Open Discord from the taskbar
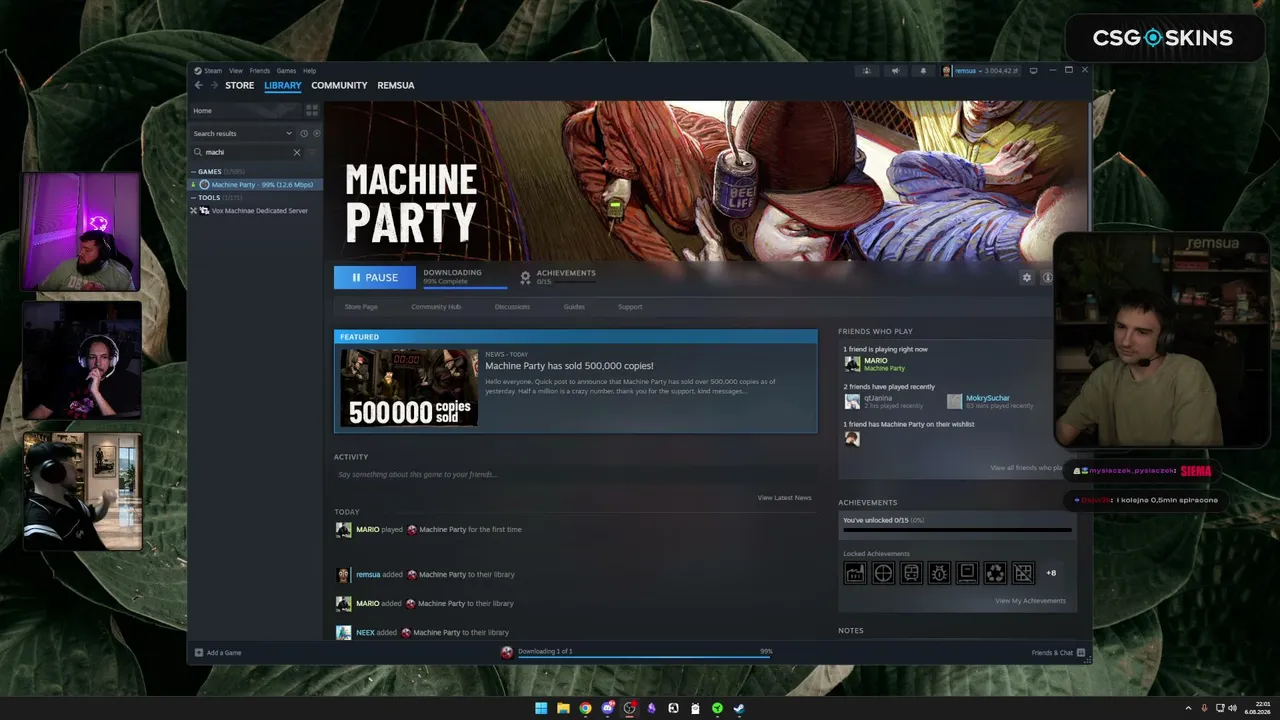The width and height of the screenshot is (1280, 720). (x=607, y=708)
